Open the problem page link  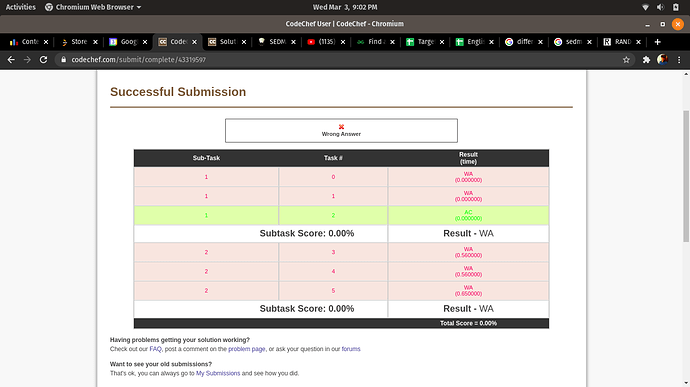tap(247, 349)
